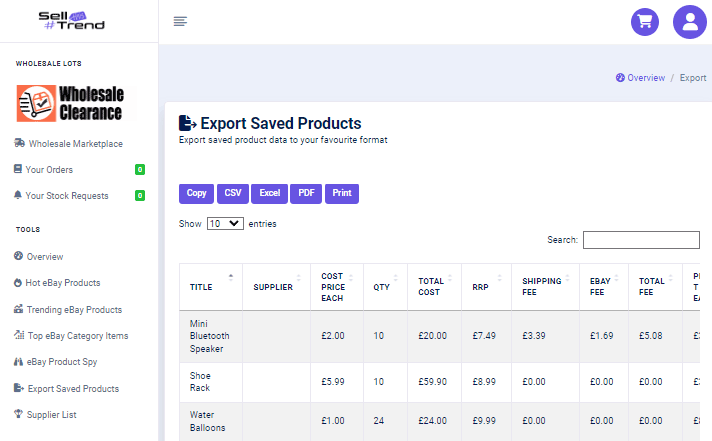This screenshot has width=712, height=441.
Task: Select Trending eBay Products in sidebar
Action: tap(74, 310)
